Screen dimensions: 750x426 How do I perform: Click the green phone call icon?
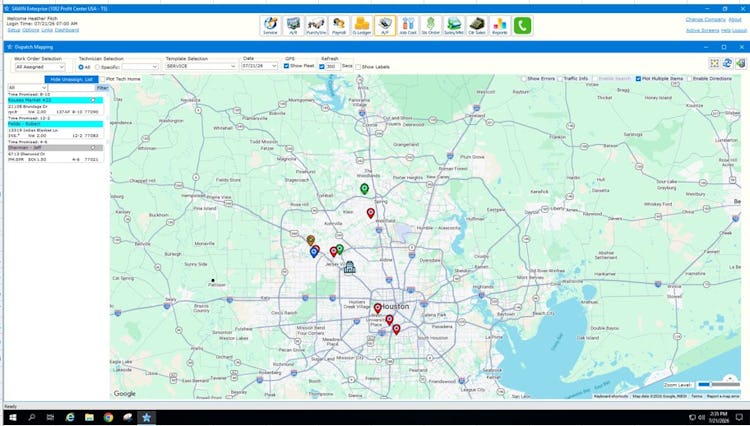click(x=522, y=25)
